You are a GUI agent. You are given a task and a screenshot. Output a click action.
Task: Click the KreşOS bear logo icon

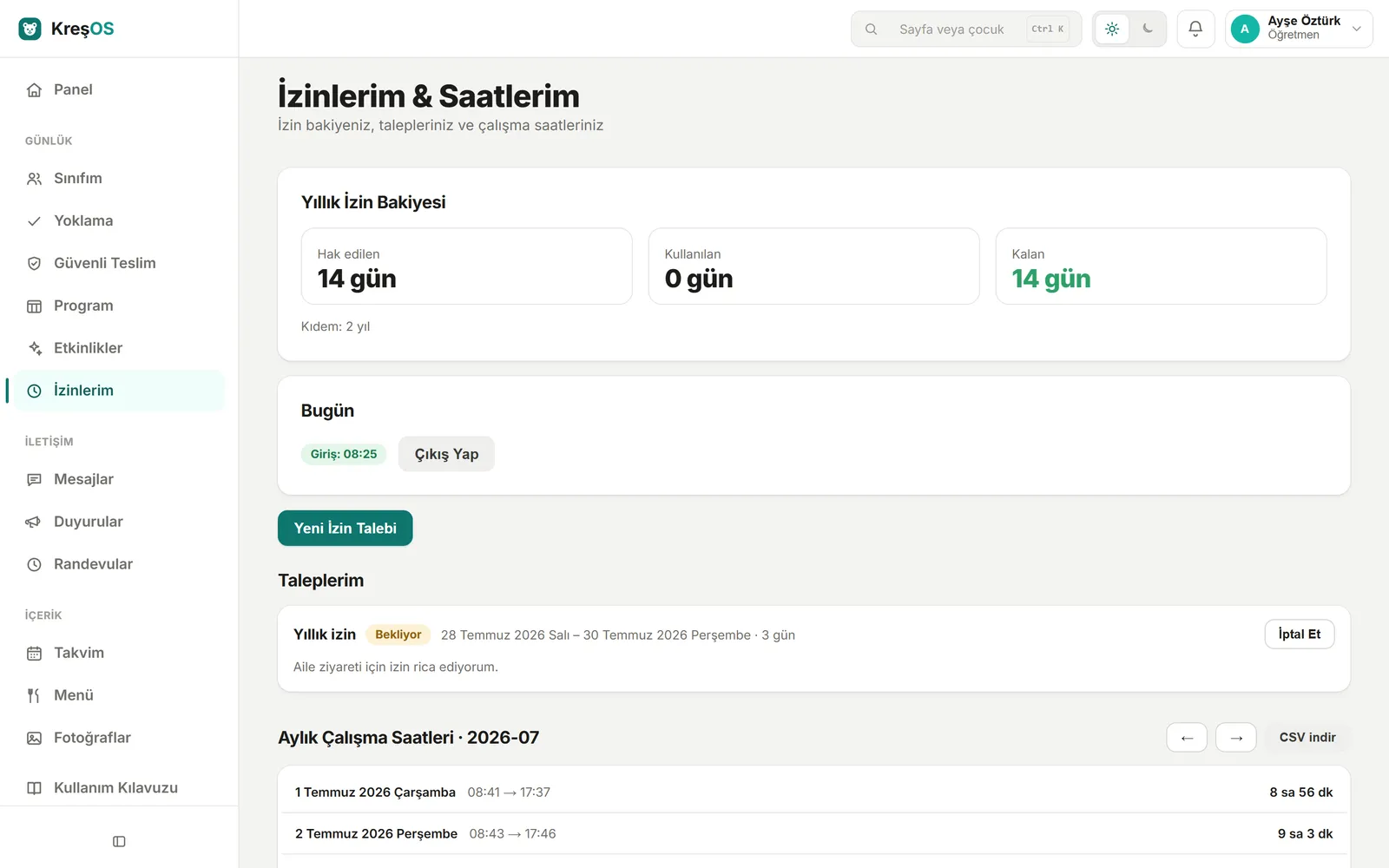(x=30, y=29)
